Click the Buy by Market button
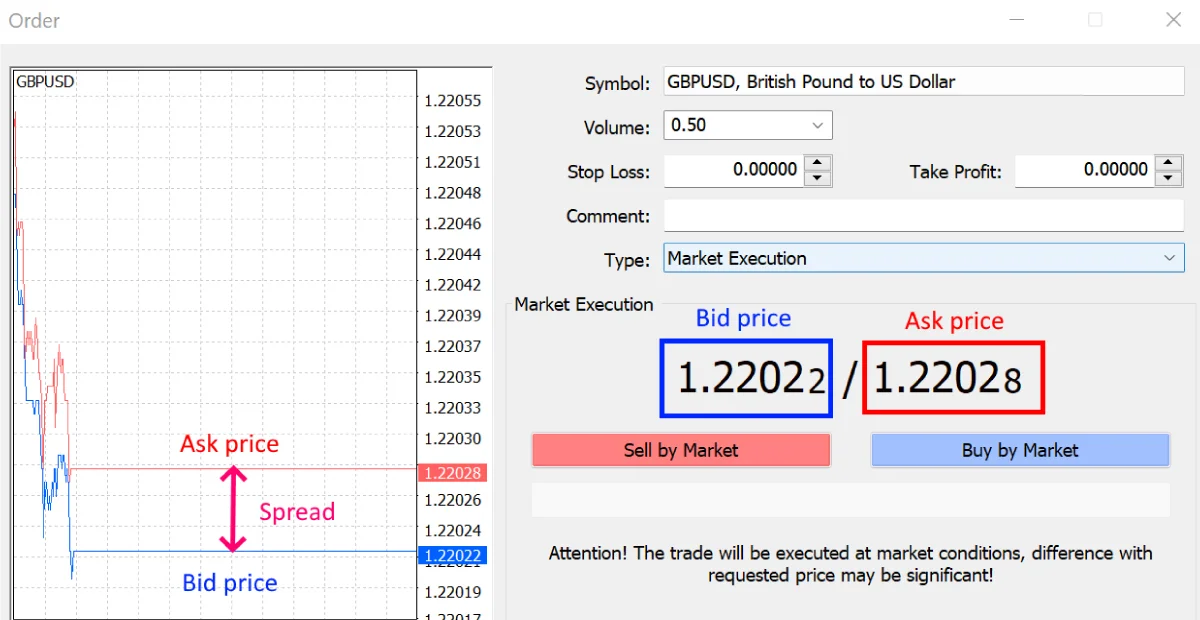 [1019, 450]
